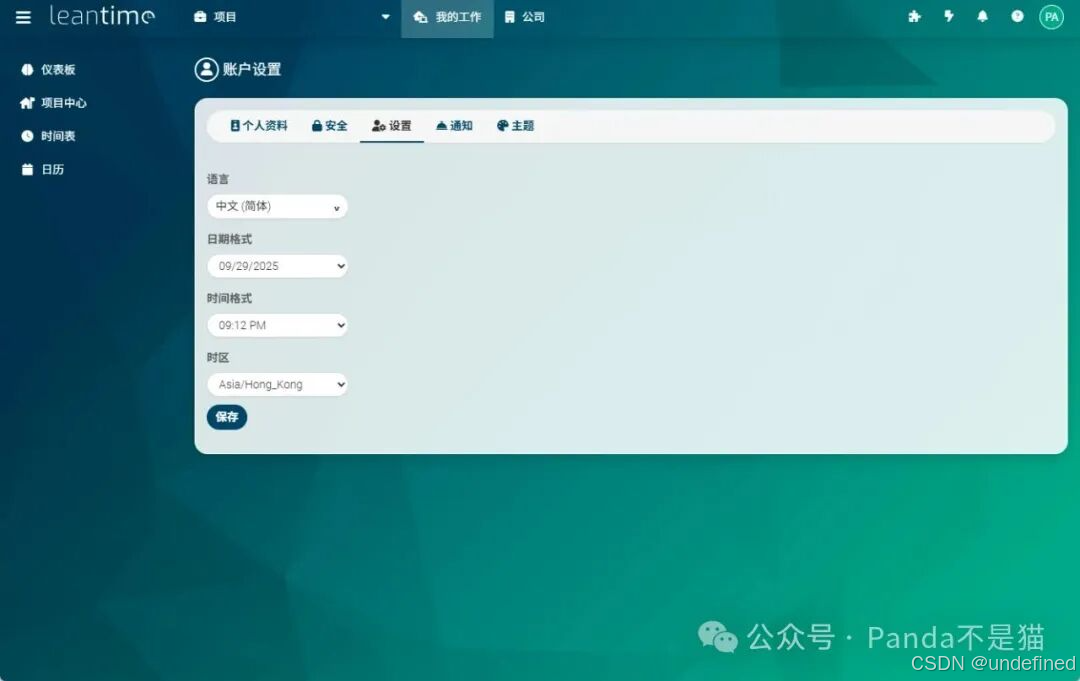Click the 日期格式 field label
The image size is (1080, 681).
click(x=229, y=239)
